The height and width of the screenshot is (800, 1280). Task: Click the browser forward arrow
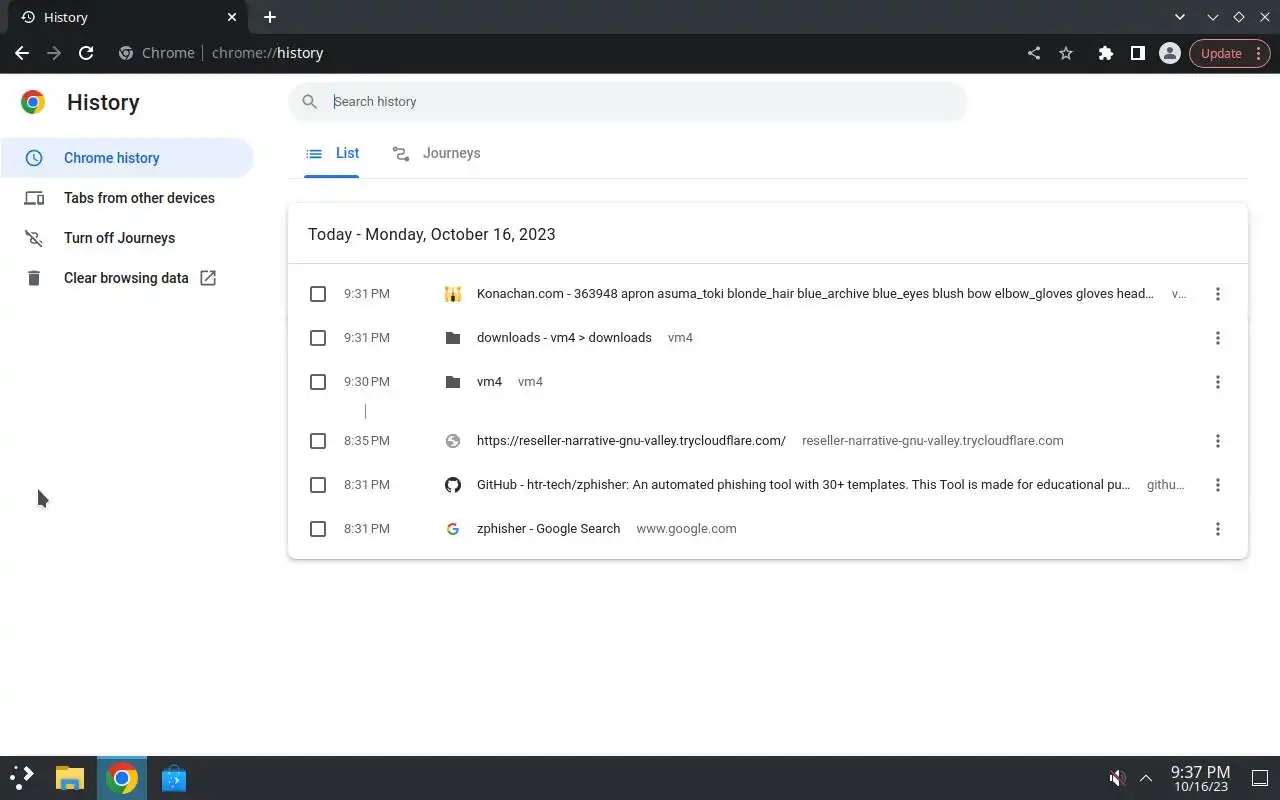(54, 53)
